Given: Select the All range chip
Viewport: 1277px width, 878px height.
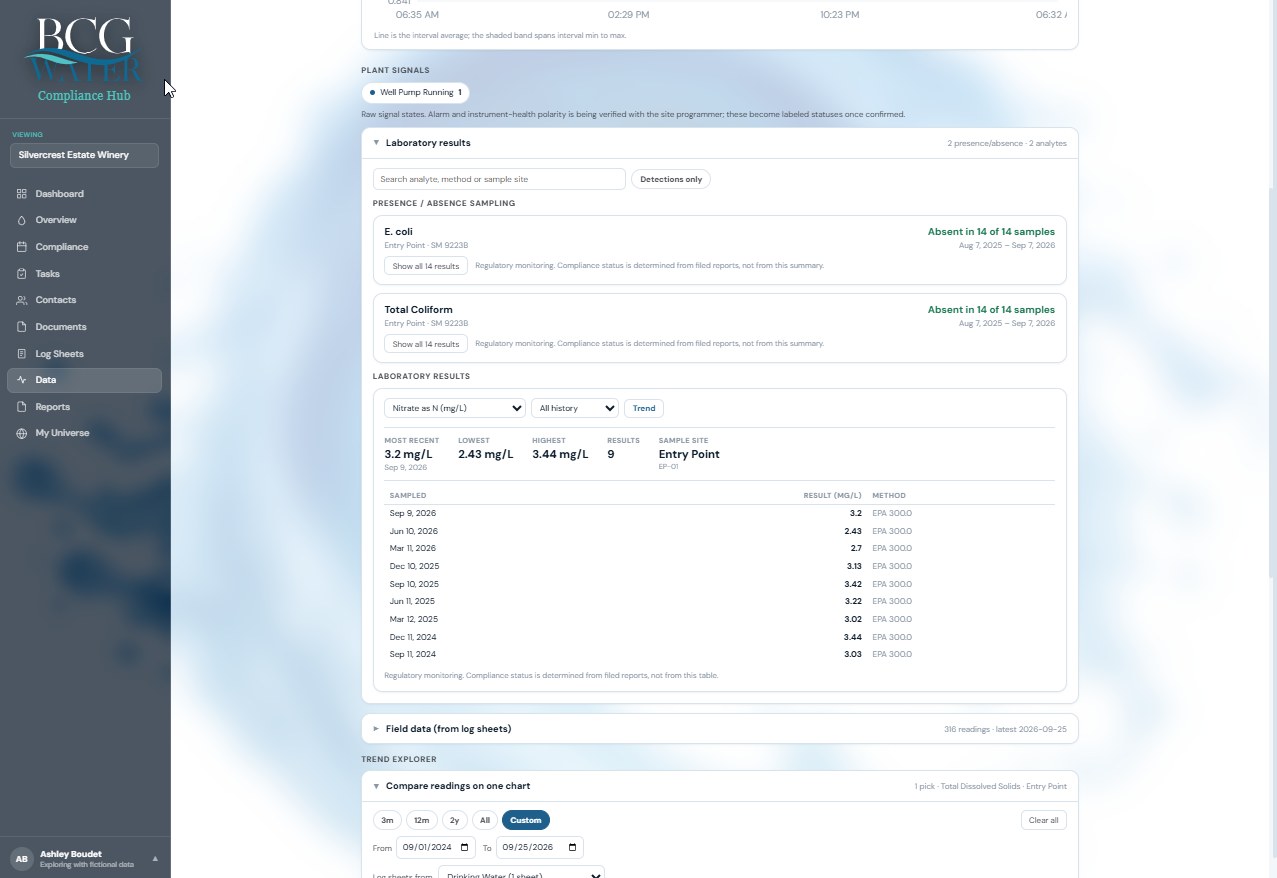Looking at the screenshot, I should tap(485, 820).
